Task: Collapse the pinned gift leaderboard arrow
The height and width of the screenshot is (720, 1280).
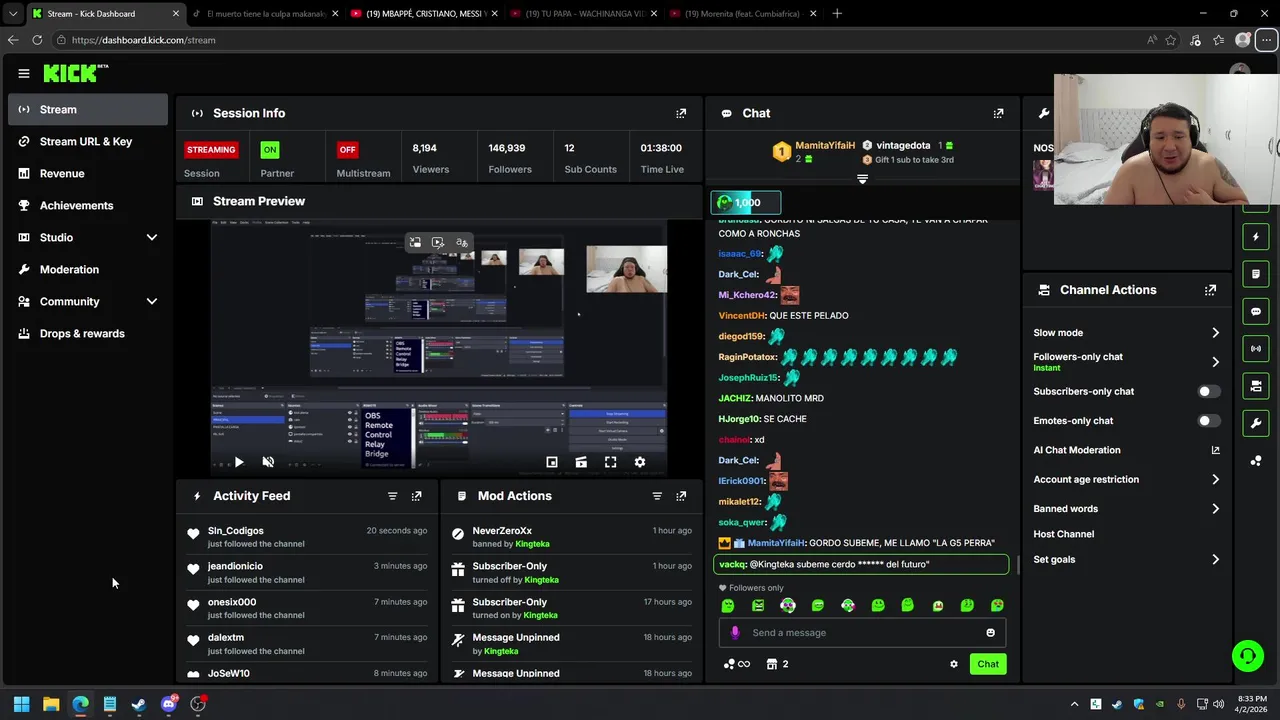Action: (862, 180)
